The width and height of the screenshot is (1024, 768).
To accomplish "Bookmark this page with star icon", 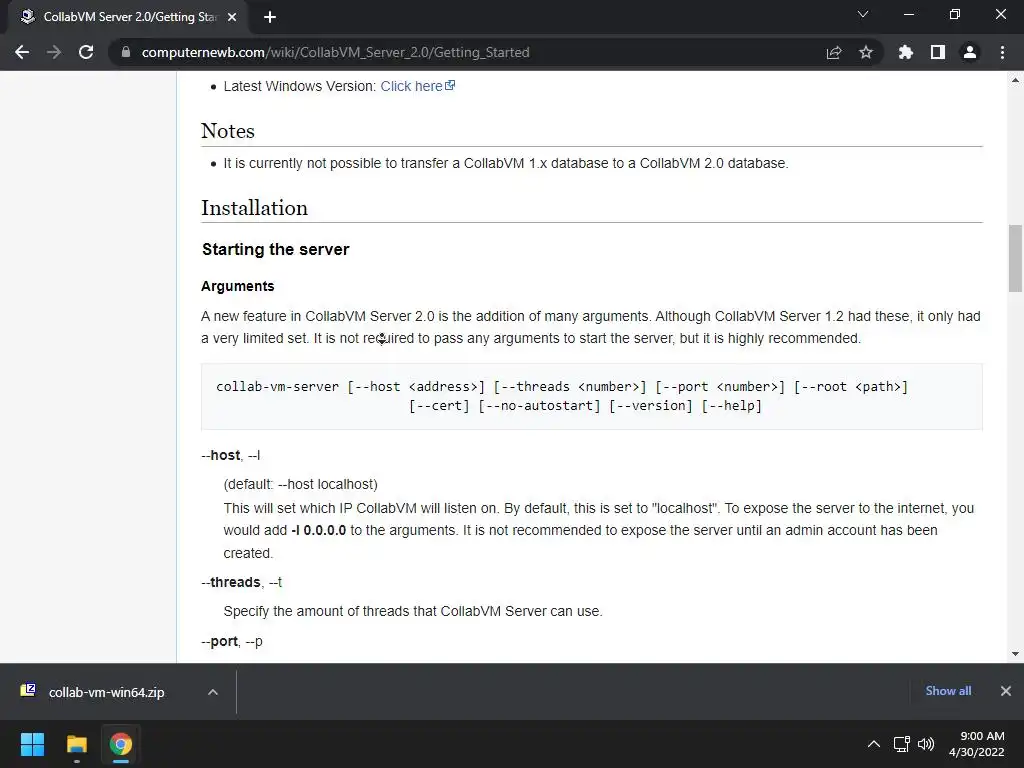I will 866,52.
